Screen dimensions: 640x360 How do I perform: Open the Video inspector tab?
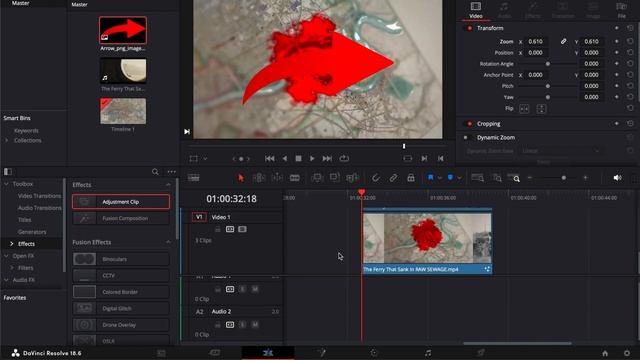[x=476, y=10]
